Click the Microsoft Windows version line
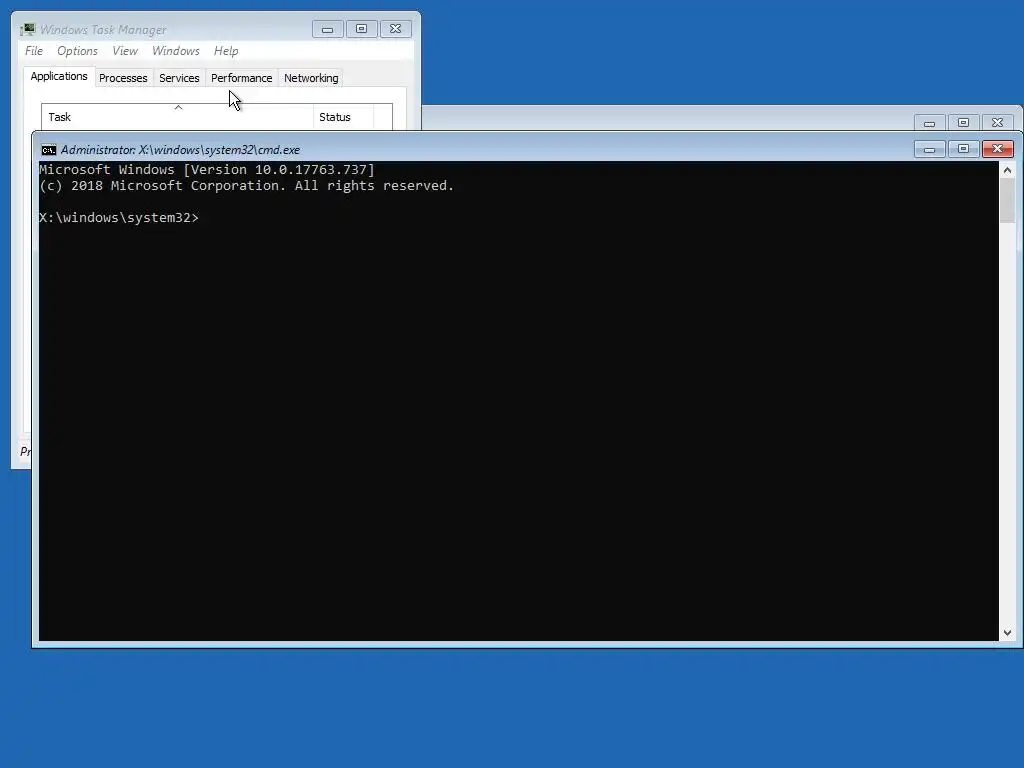 207,170
